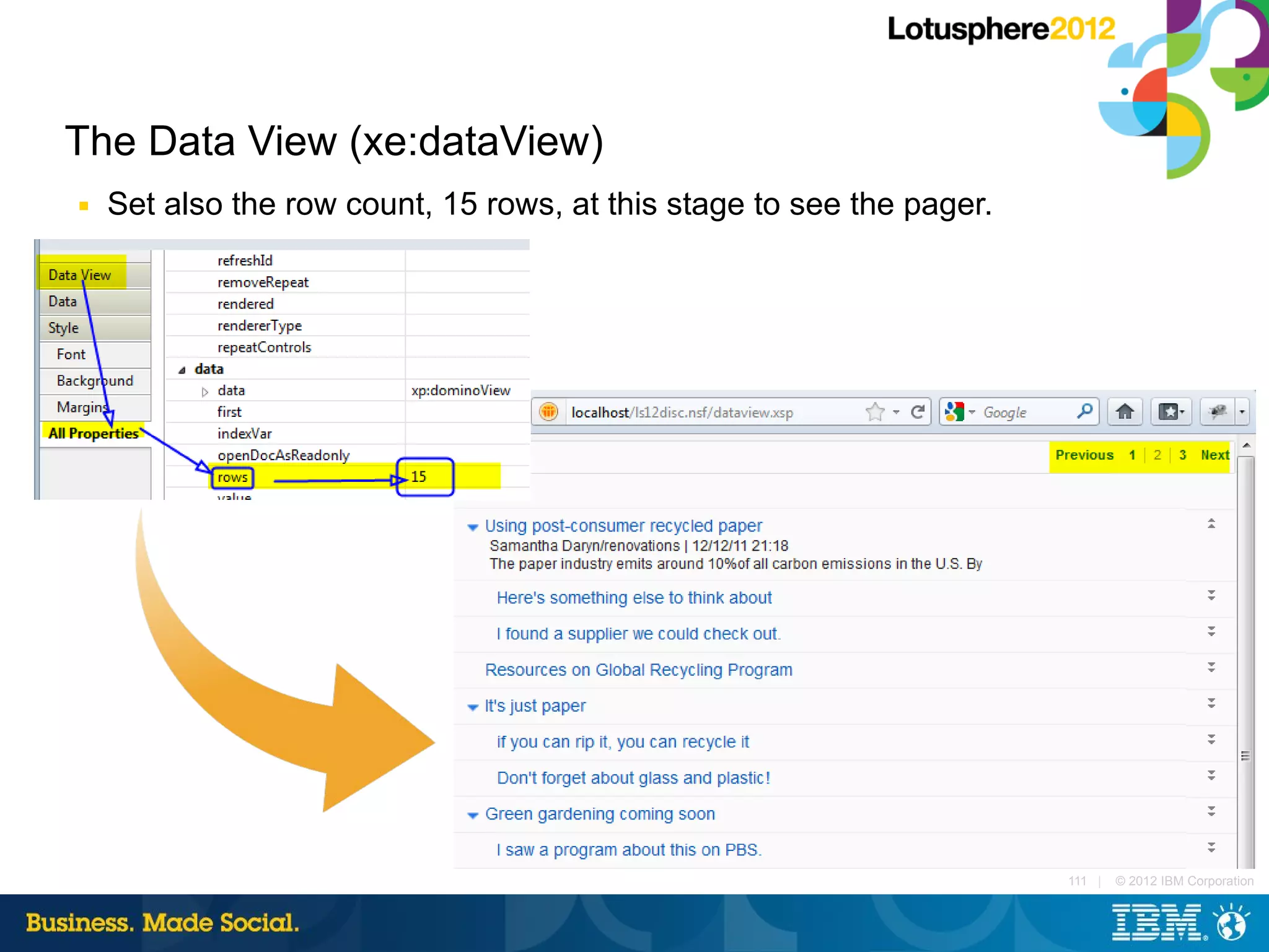Switch to the Data properties tab

click(95, 302)
